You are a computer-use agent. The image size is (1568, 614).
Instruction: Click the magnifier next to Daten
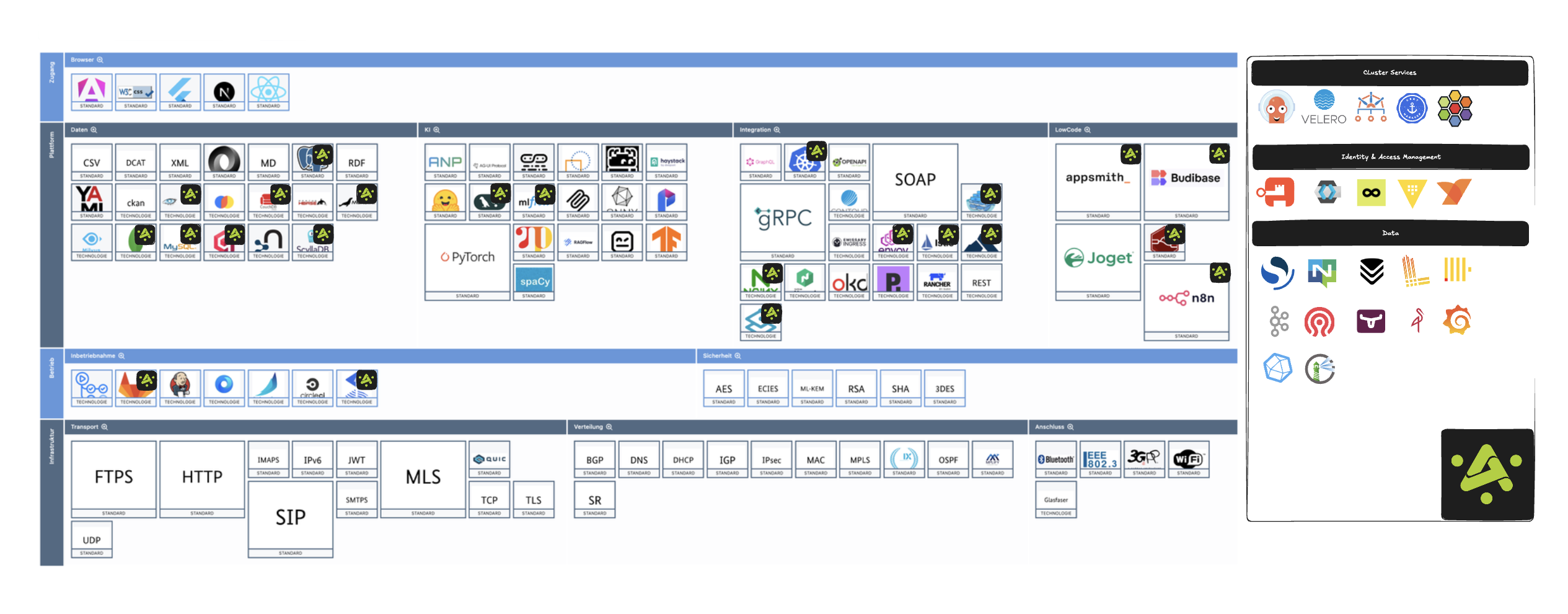click(94, 130)
